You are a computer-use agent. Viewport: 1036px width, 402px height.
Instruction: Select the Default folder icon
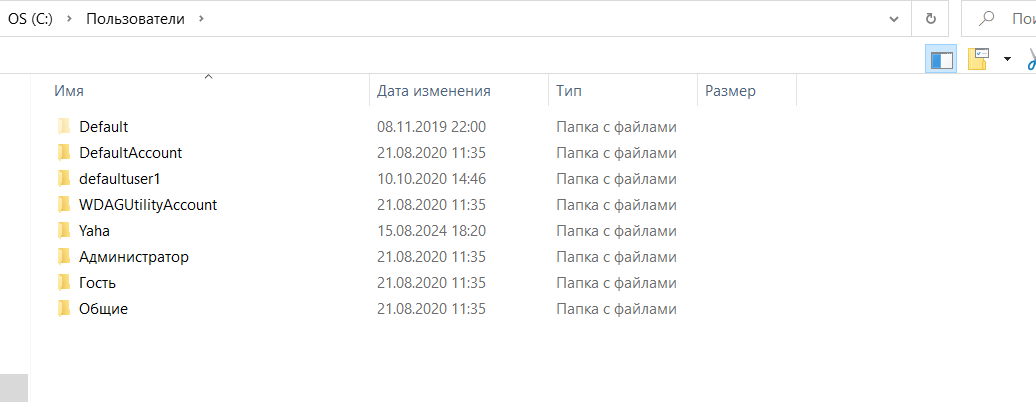(64, 126)
